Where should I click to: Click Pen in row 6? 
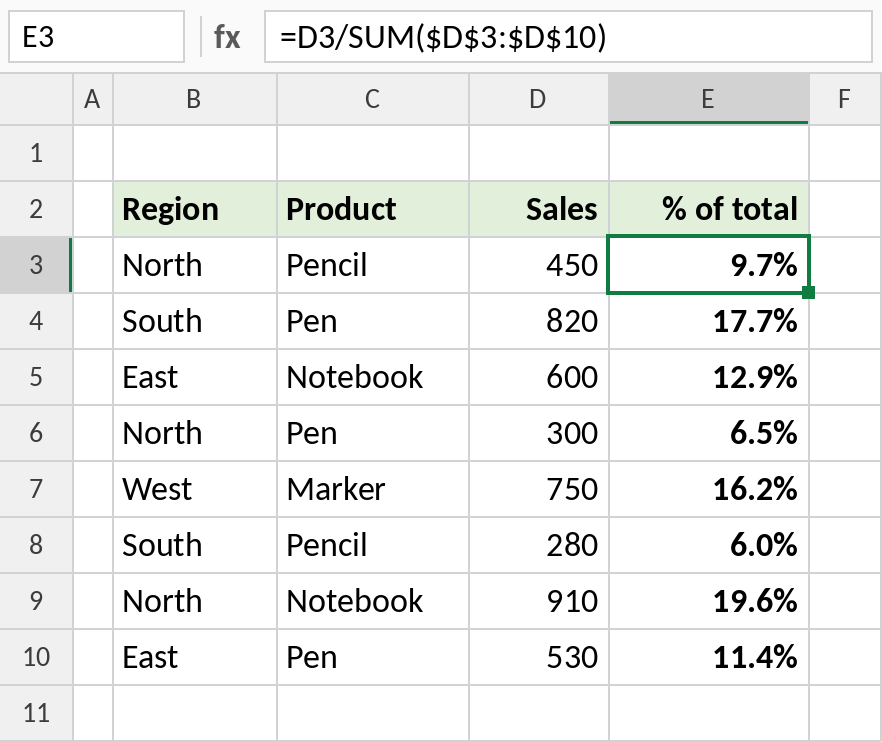(x=372, y=433)
